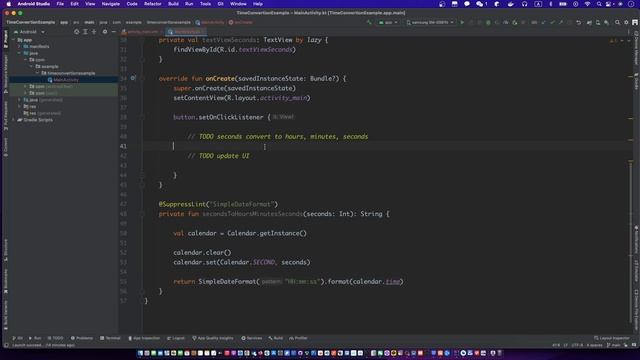640x360 pixels.
Task: Open macOS Spotlight search in menu bar
Action: pyautogui.click(x=599, y=4)
